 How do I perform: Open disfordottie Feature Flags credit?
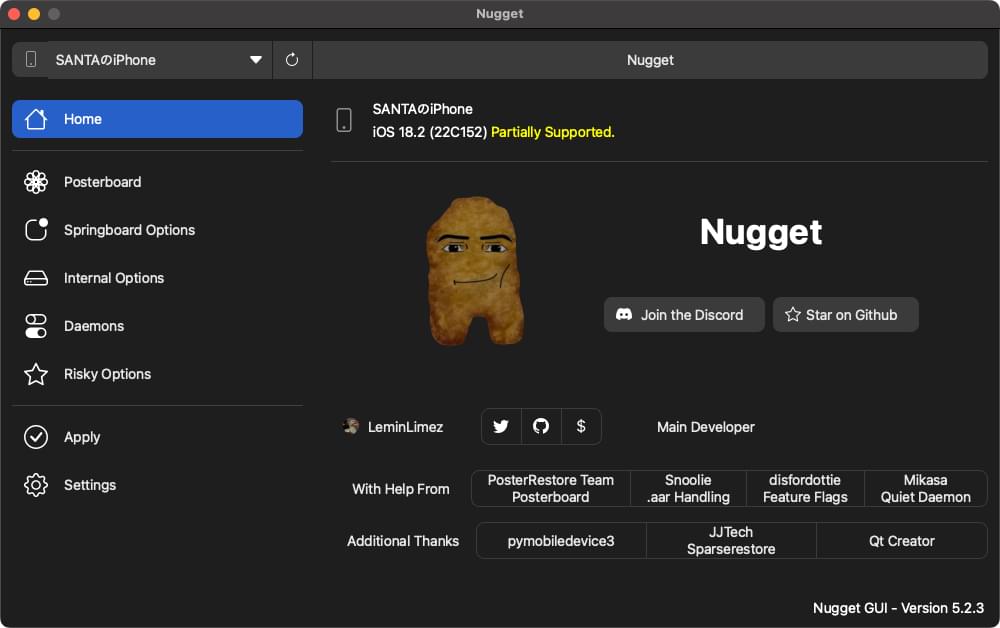pos(805,488)
